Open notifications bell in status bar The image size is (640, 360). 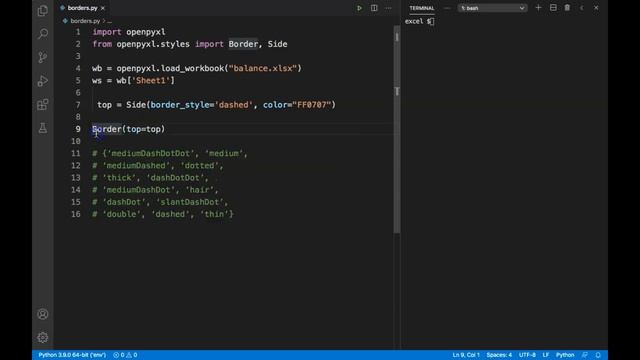(x=598, y=355)
